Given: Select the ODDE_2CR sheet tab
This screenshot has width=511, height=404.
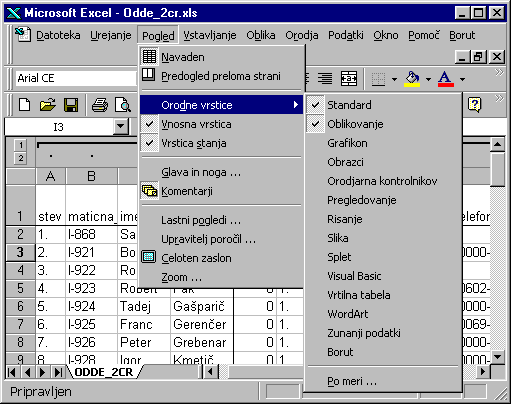Looking at the screenshot, I should [x=104, y=372].
